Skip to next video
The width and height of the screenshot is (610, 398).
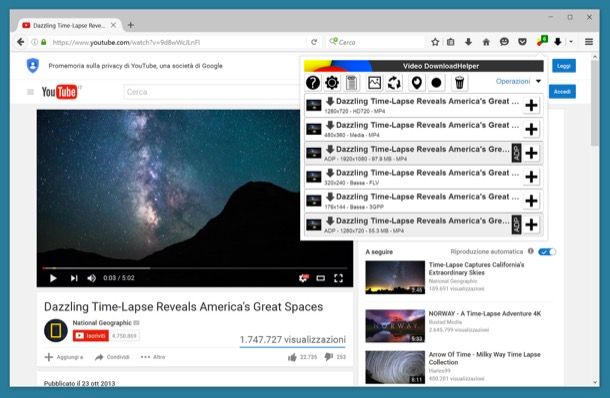click(74, 278)
